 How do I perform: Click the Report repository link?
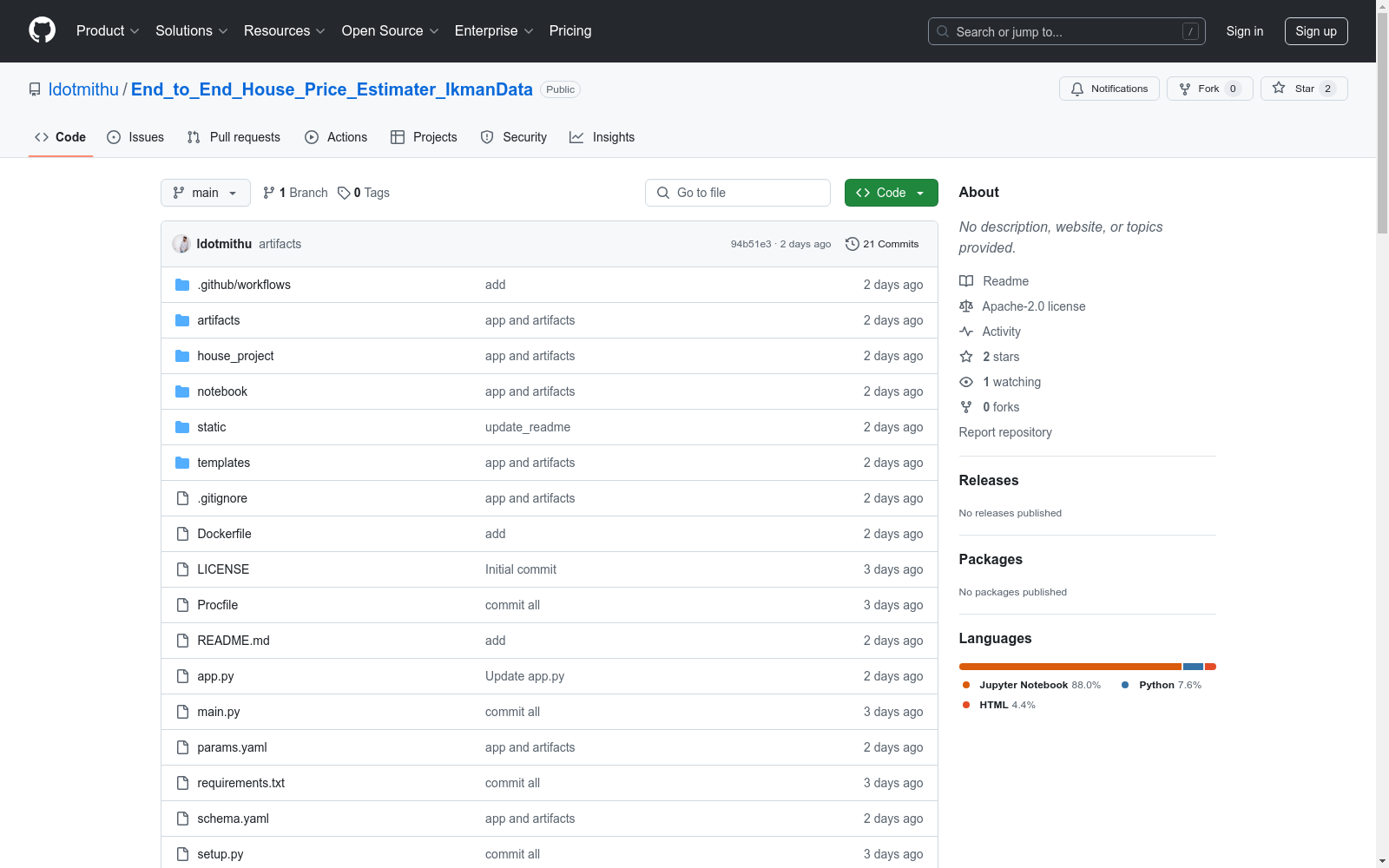[1005, 432]
